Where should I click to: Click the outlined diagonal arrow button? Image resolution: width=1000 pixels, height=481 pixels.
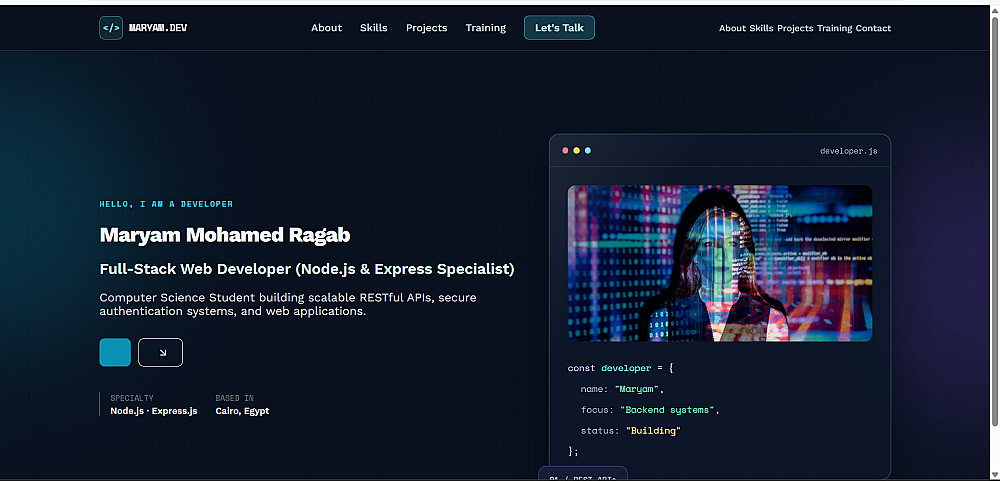point(160,352)
